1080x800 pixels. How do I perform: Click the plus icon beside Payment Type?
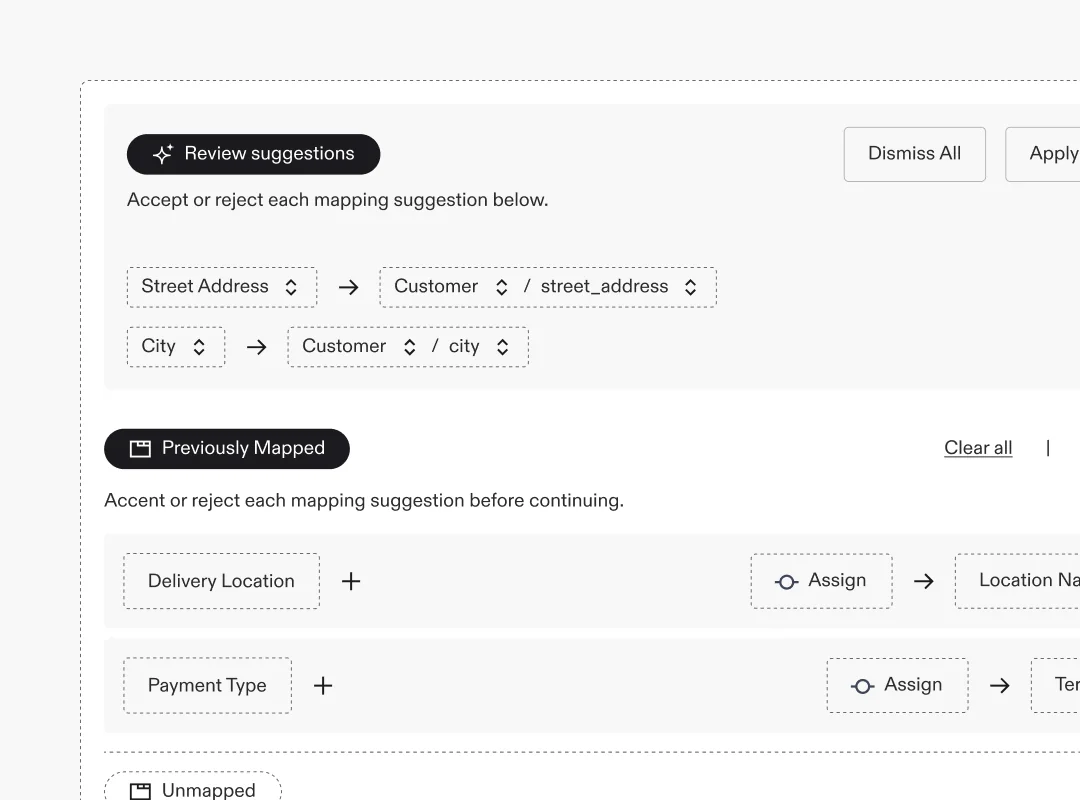click(322, 685)
